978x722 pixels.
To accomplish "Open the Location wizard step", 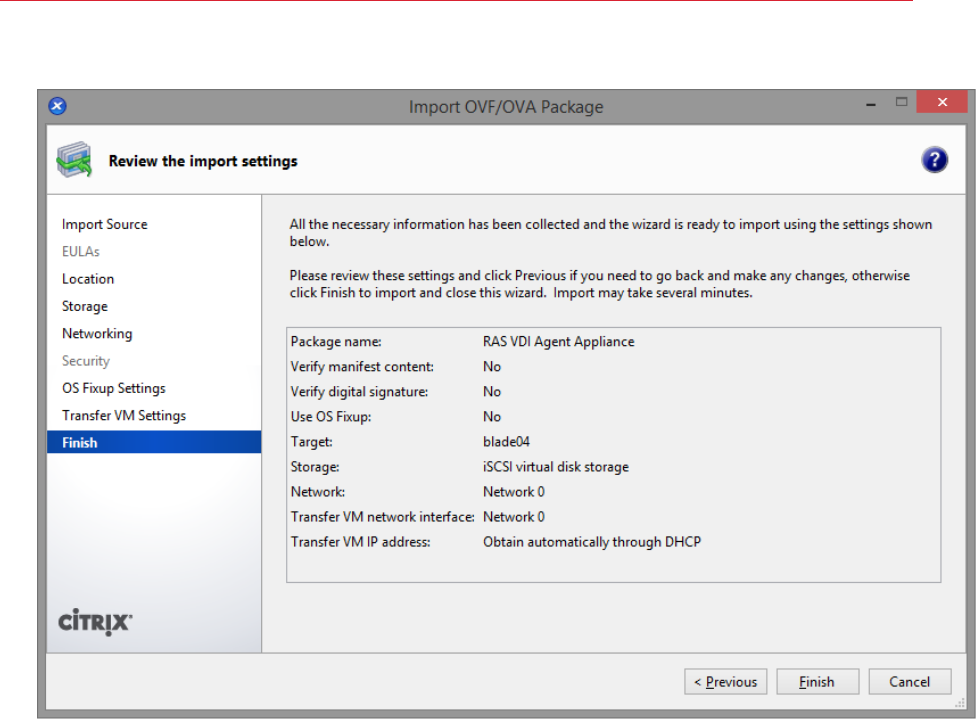I will tap(88, 279).
